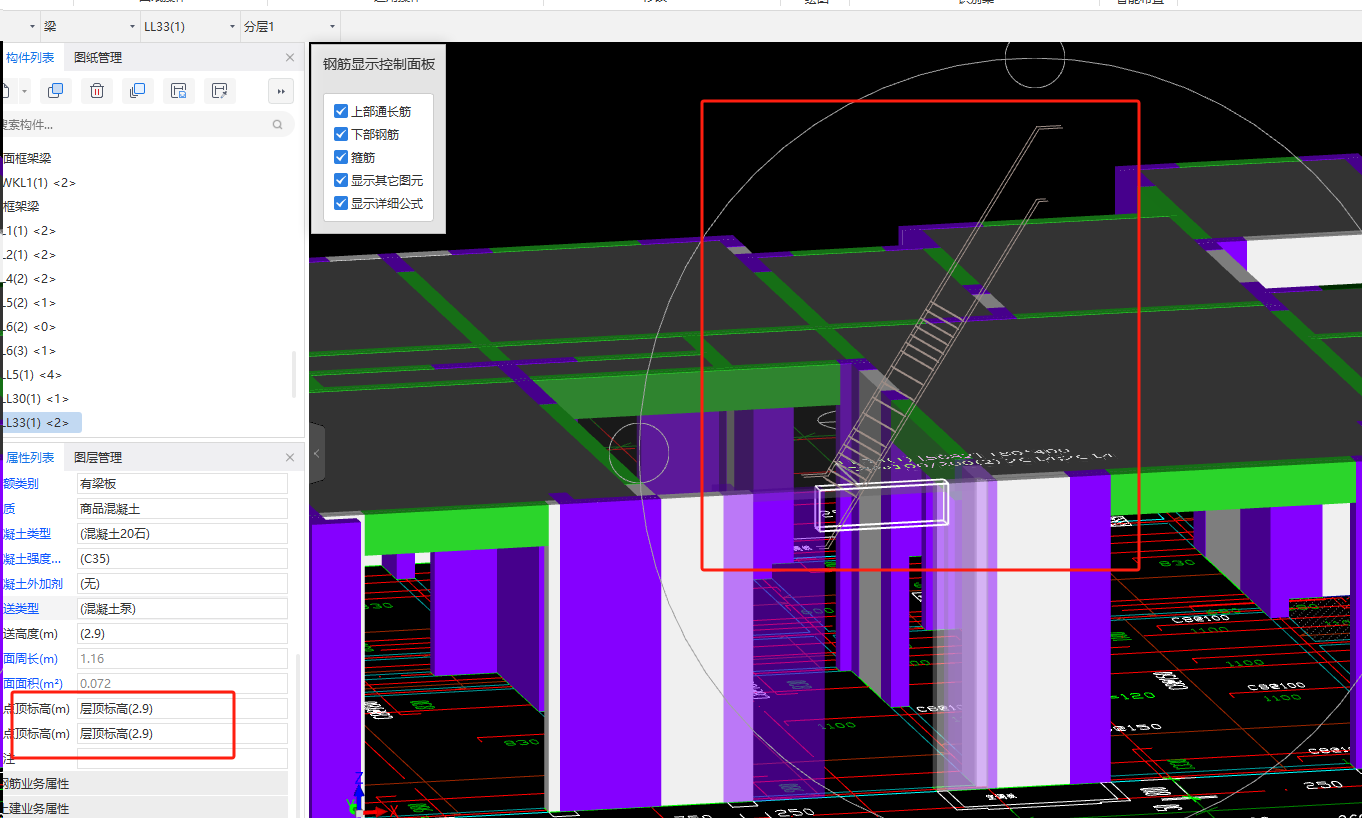Switch to 属性列表 tab

click(x=30, y=457)
